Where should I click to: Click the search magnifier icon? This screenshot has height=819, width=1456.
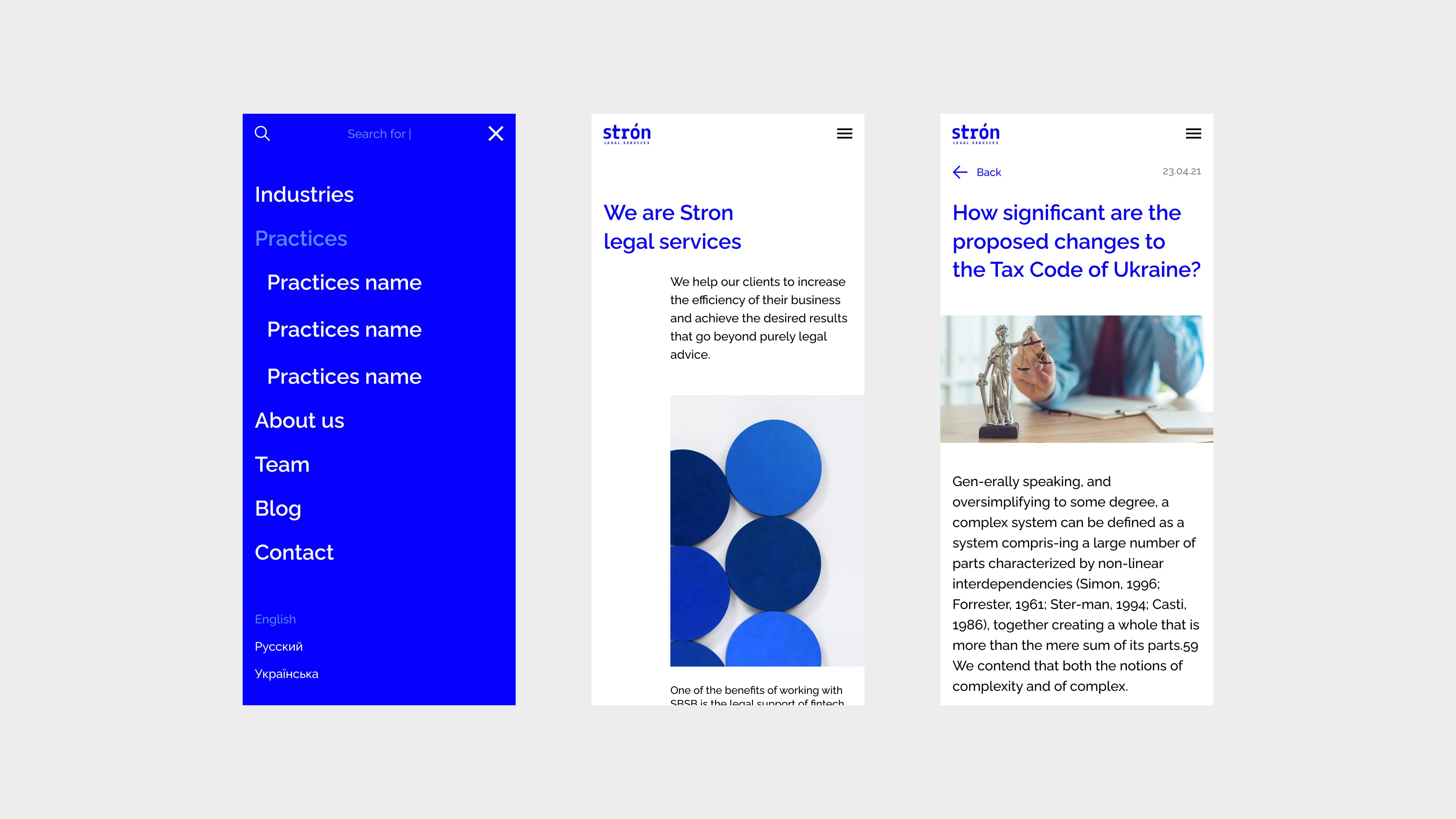click(262, 133)
